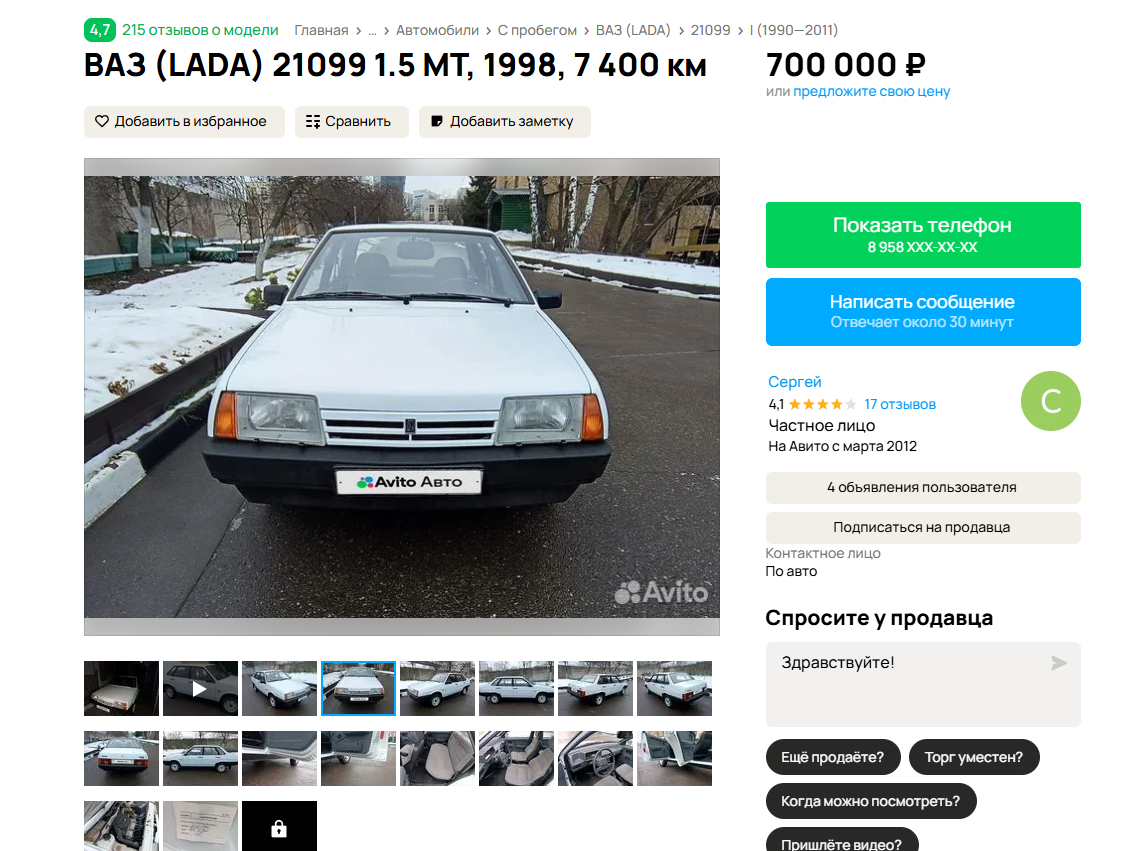Click the heart icon to add to favorites

102,121
